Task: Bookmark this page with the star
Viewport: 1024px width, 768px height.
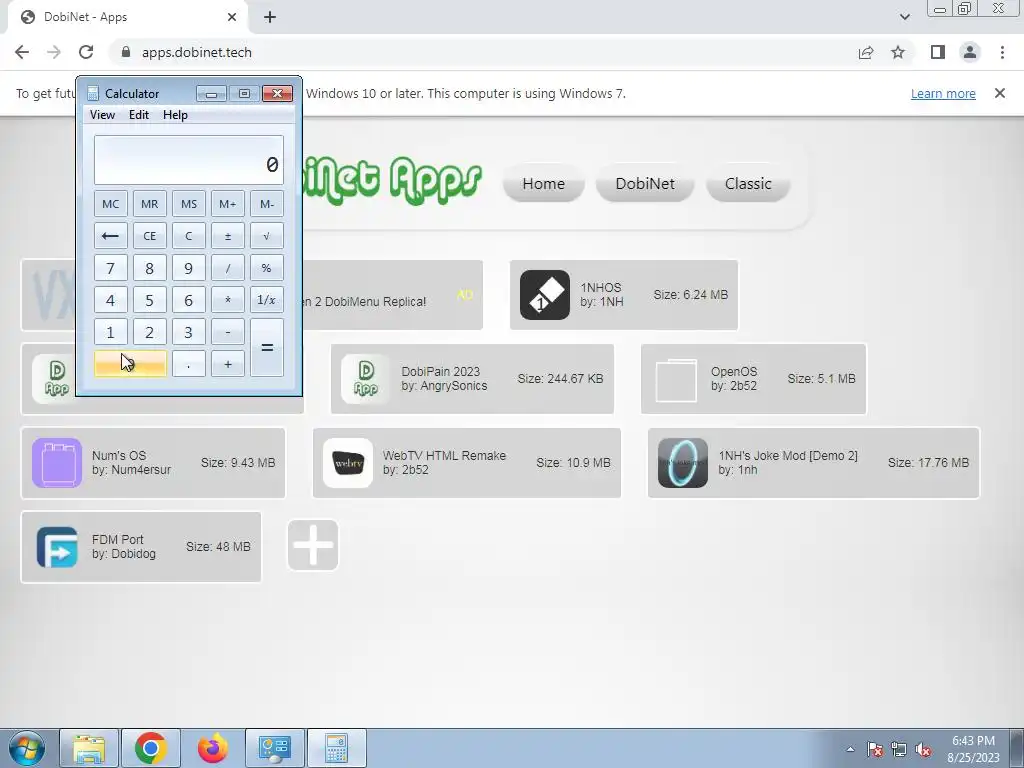Action: coord(898,52)
